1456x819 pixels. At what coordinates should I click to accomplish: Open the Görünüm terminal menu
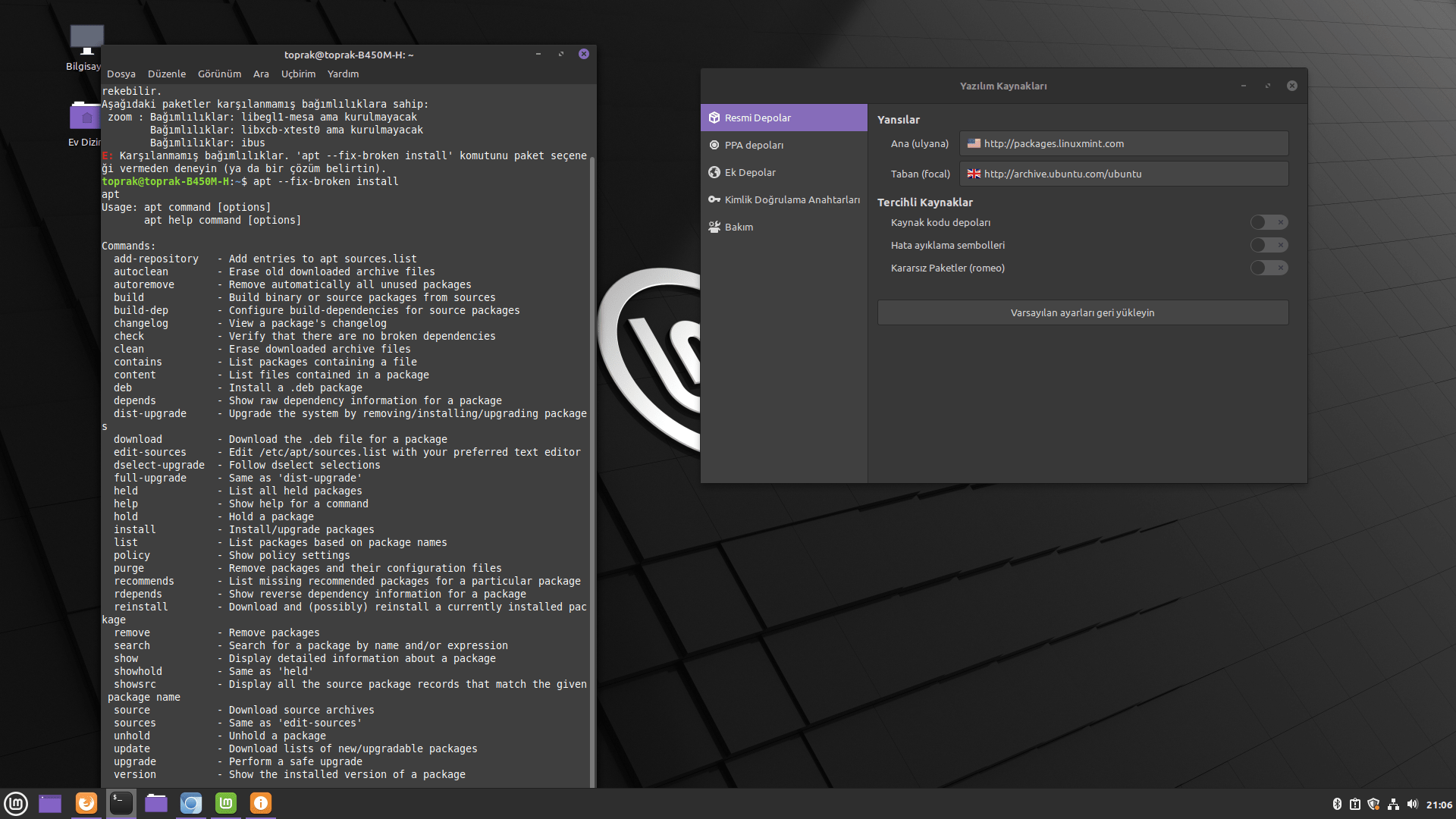point(219,74)
